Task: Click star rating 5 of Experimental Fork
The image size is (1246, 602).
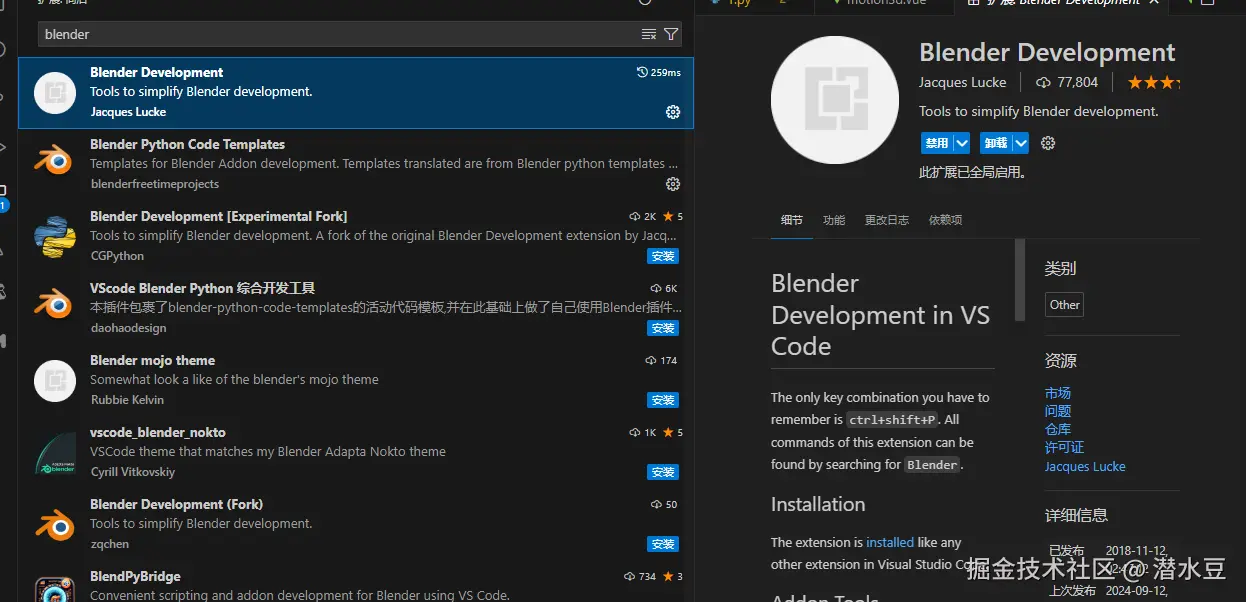Action: click(672, 217)
